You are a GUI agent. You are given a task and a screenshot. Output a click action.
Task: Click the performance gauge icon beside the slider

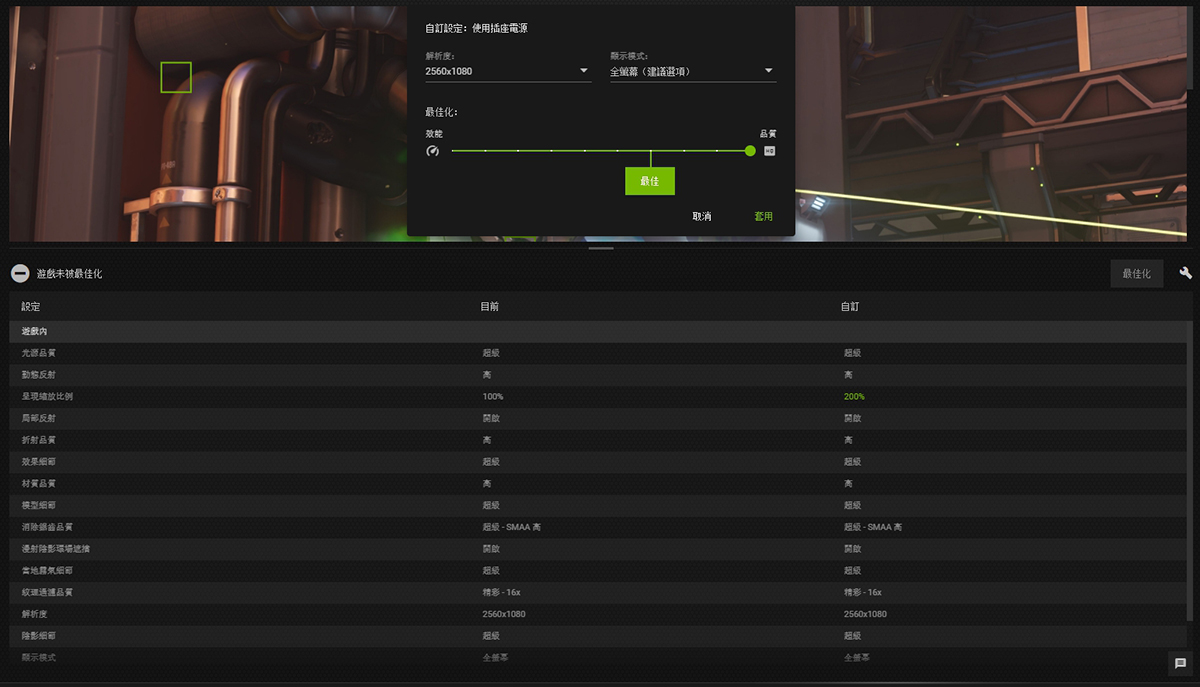click(432, 151)
